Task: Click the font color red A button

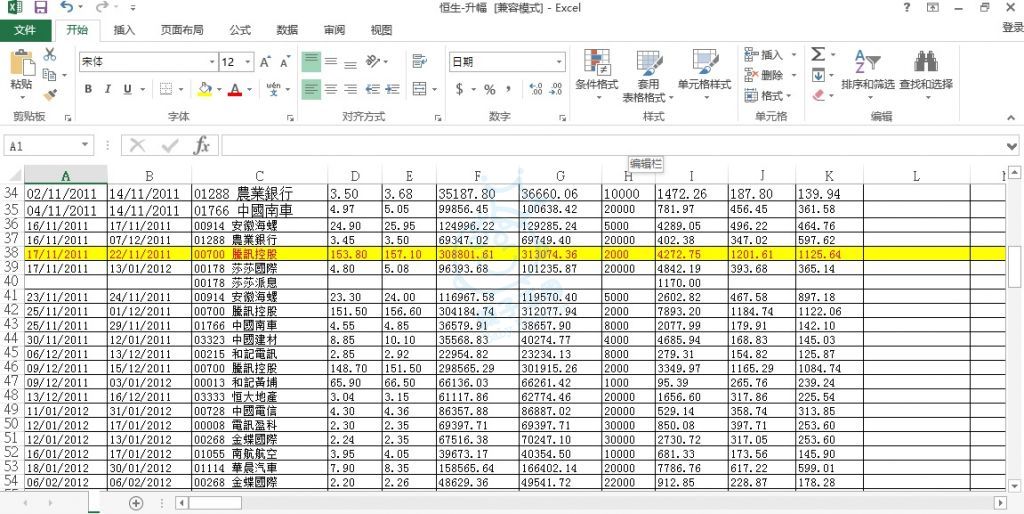Action: click(234, 89)
